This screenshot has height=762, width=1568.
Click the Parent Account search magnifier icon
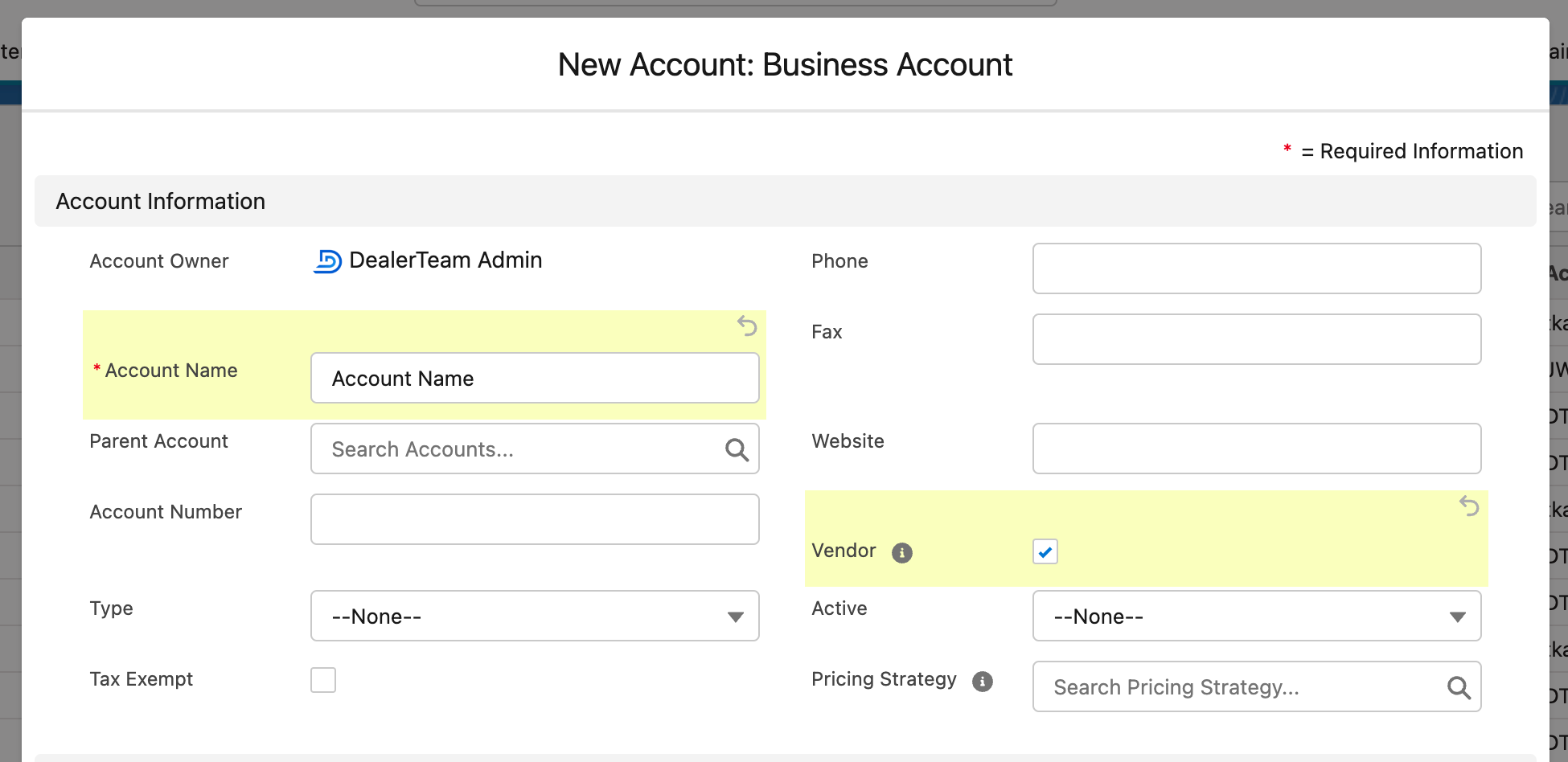736,449
